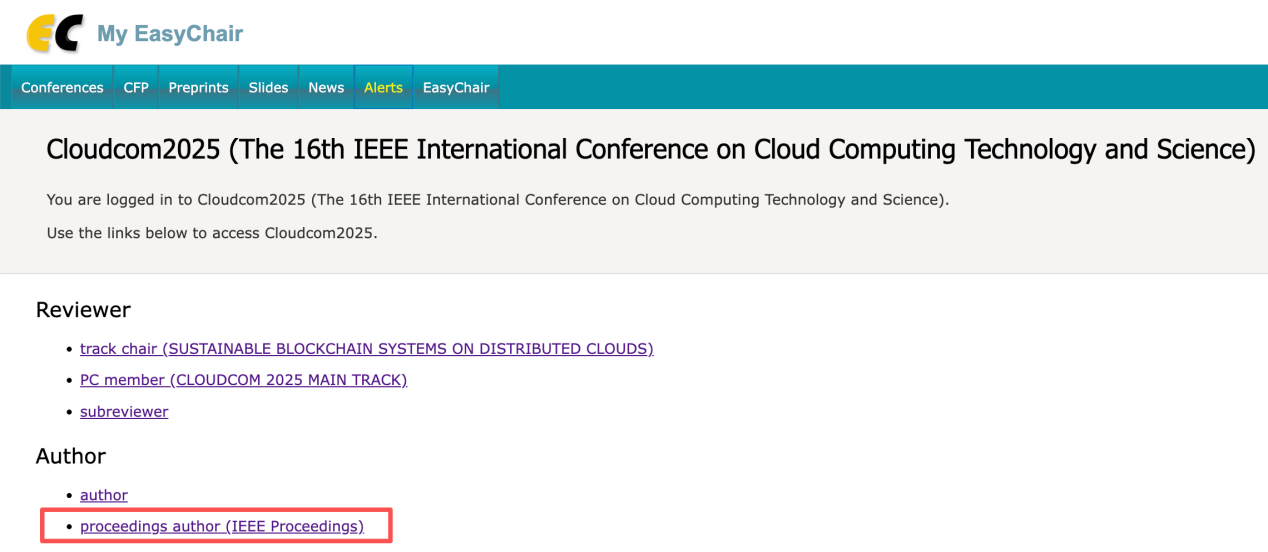Click empty teal bar right of EasyChair menu

tap(880, 88)
